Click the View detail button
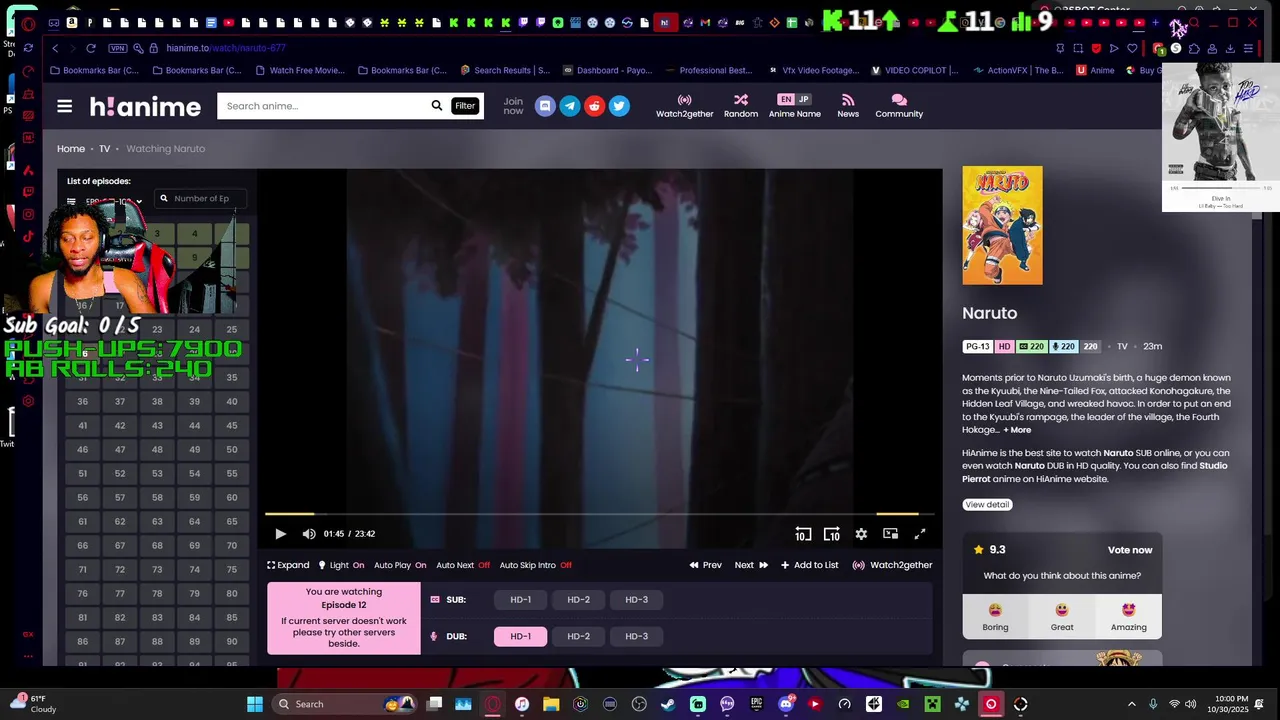The height and width of the screenshot is (720, 1280). coord(987,505)
